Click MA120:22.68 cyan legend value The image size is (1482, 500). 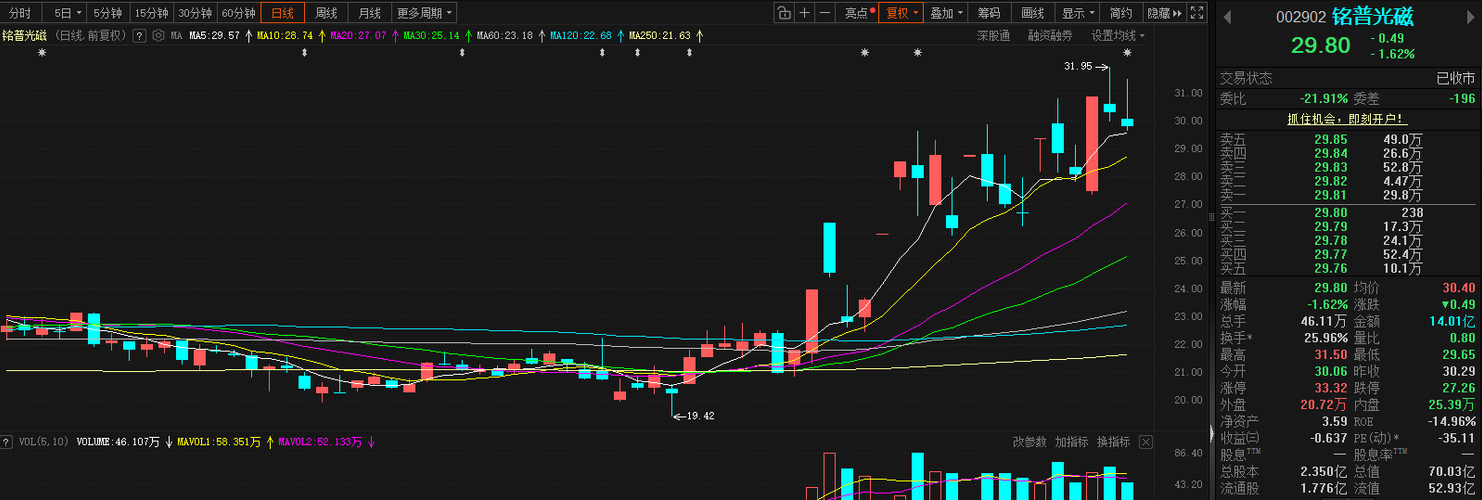pyautogui.click(x=580, y=35)
